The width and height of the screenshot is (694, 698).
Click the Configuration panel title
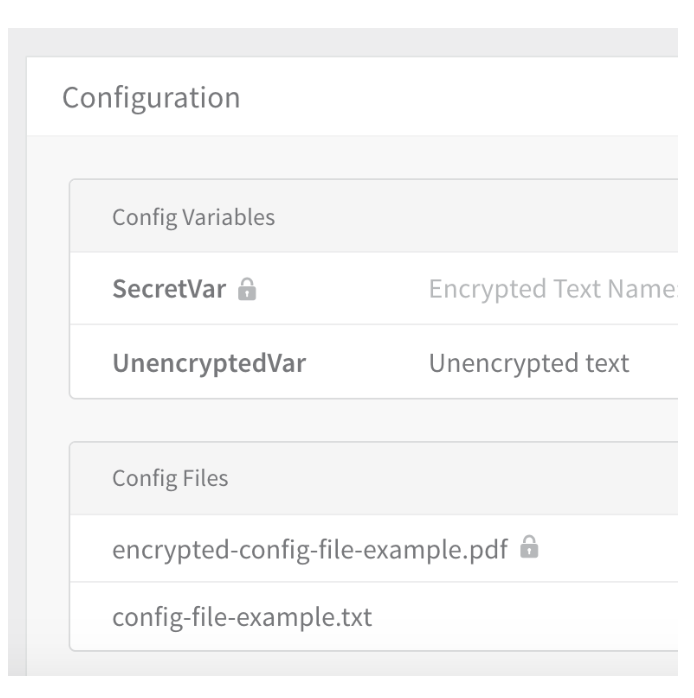(151, 98)
